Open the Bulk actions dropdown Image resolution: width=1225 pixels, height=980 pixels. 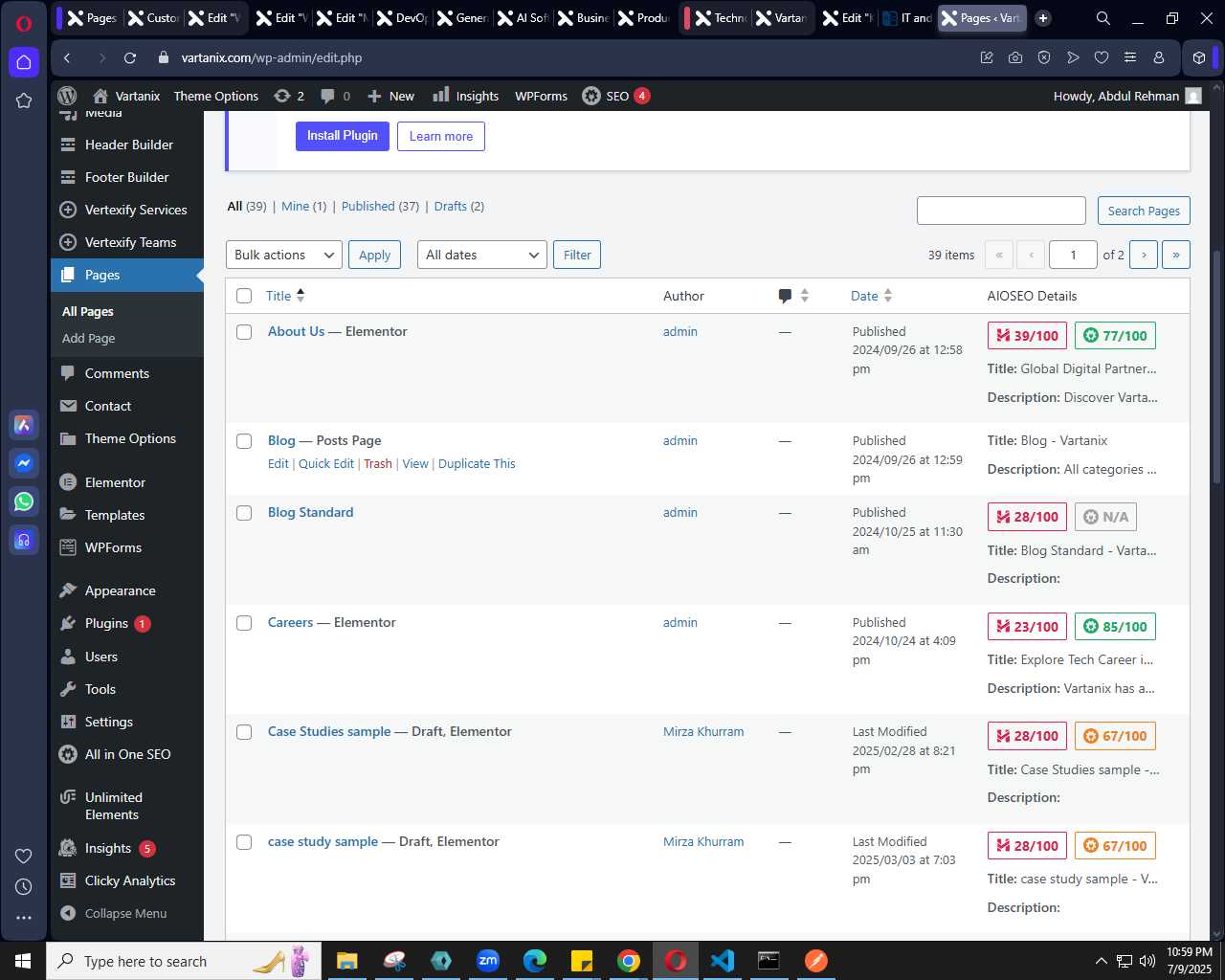click(284, 255)
